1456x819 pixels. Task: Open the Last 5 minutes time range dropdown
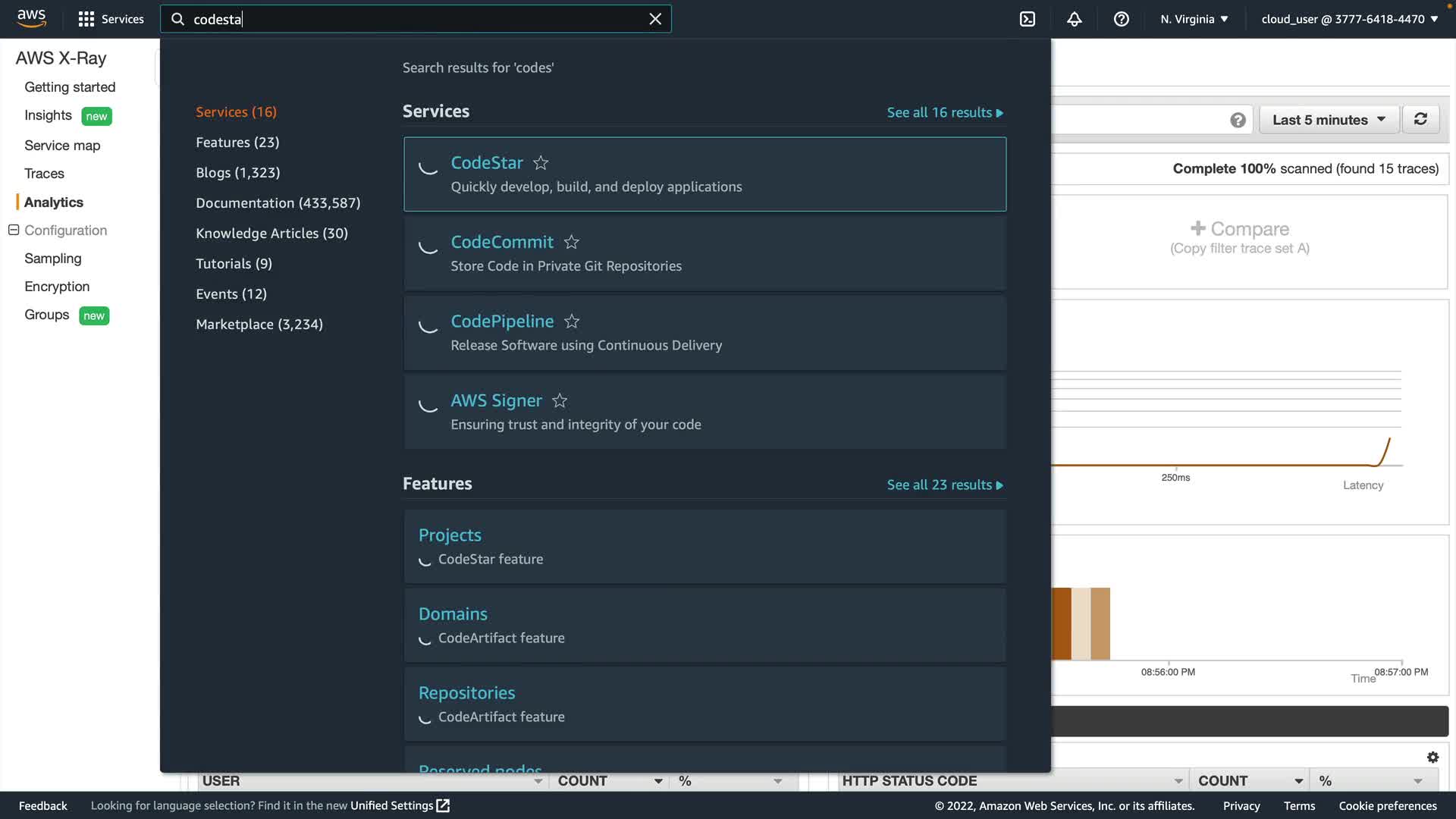coord(1329,120)
